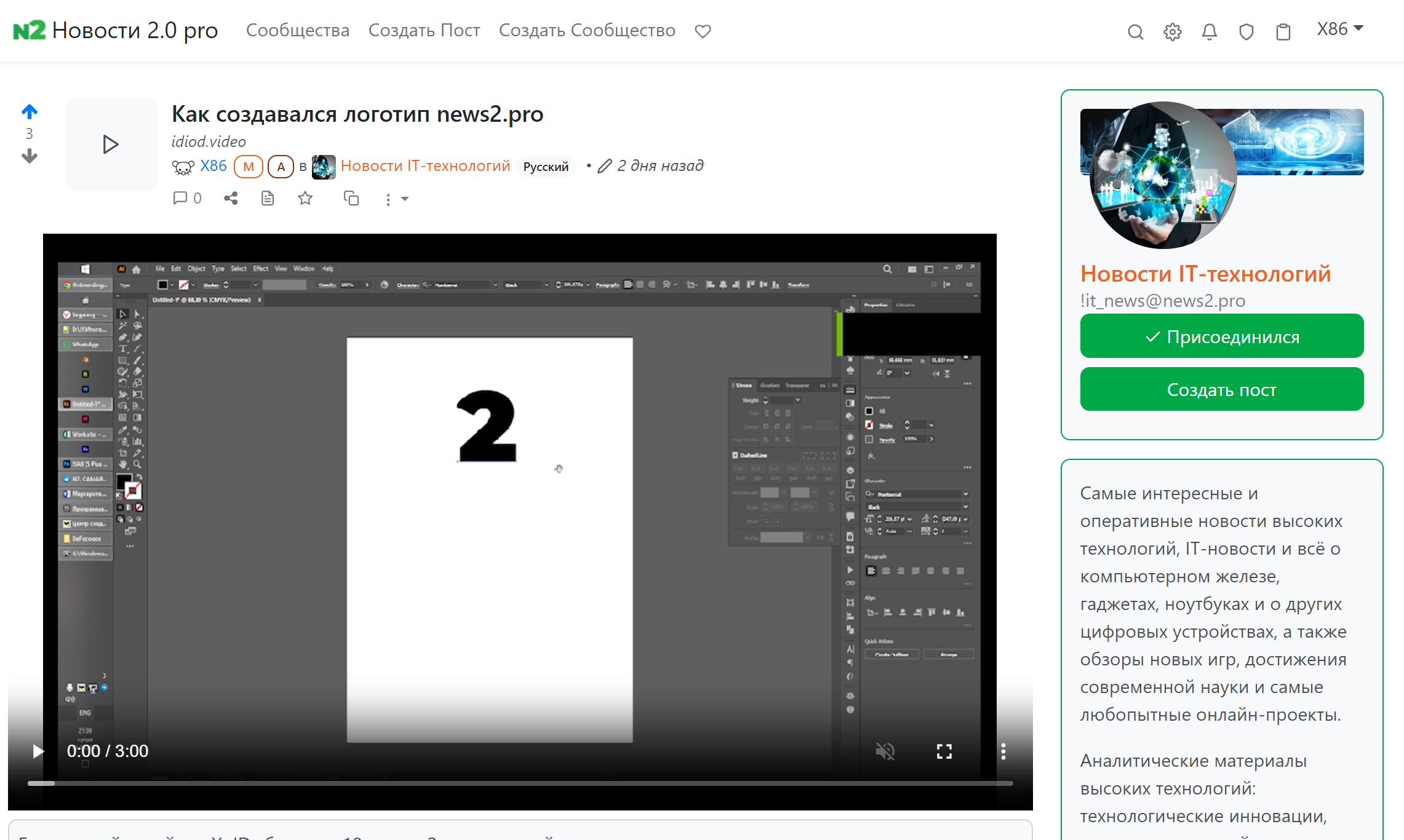This screenshot has height=840, width=1404.
Task: Open the search icon in navbar
Action: [1135, 31]
